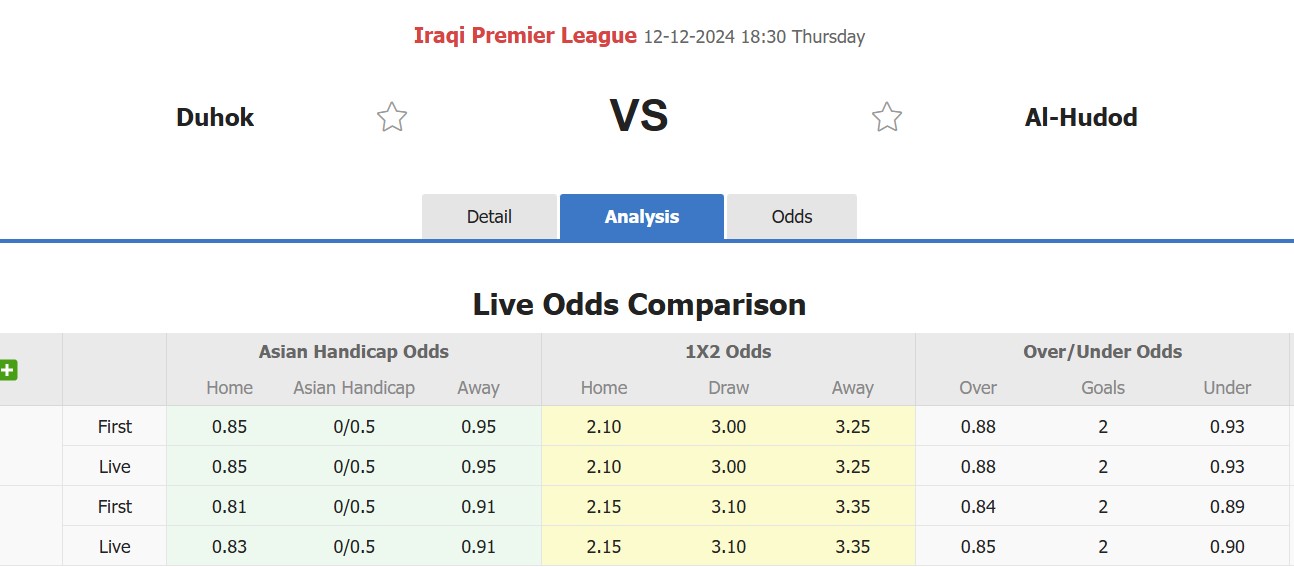Click the 1X2 Odds column header
Screen dimensions: 1294x567
click(728, 352)
